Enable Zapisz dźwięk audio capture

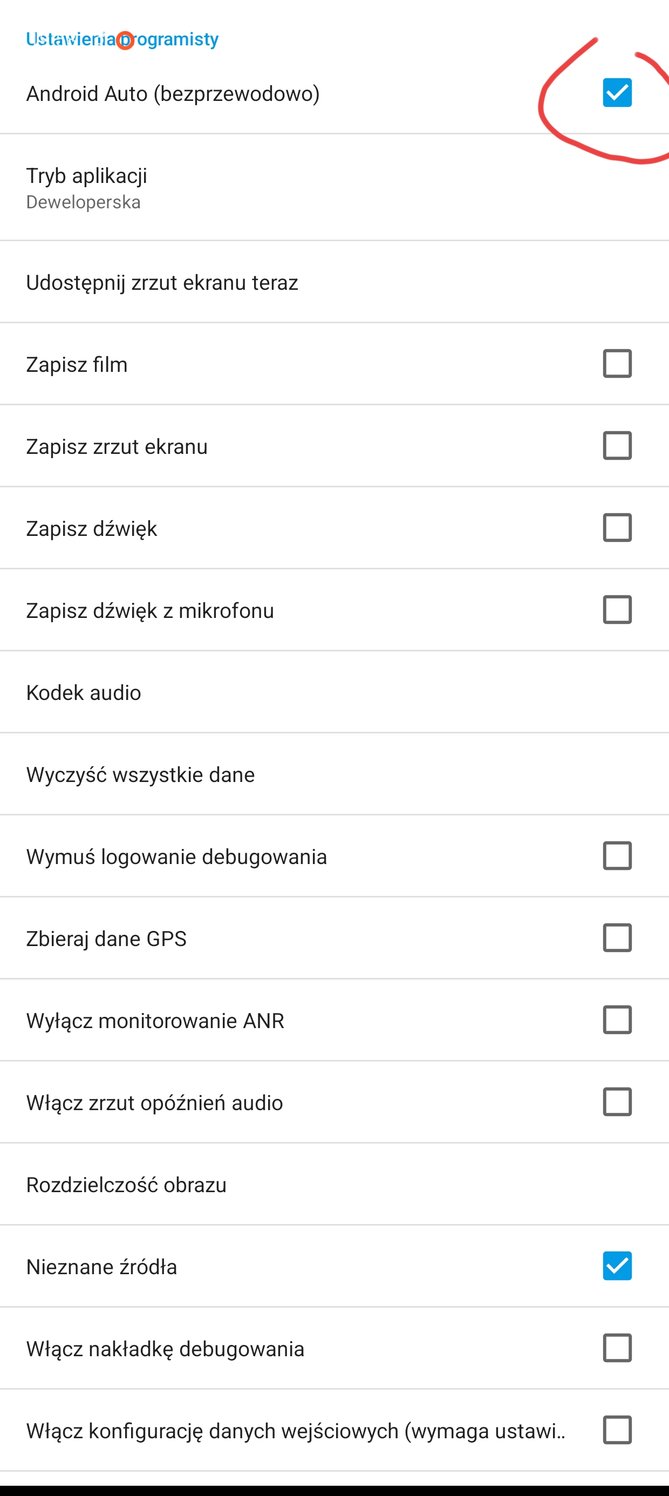tap(617, 527)
